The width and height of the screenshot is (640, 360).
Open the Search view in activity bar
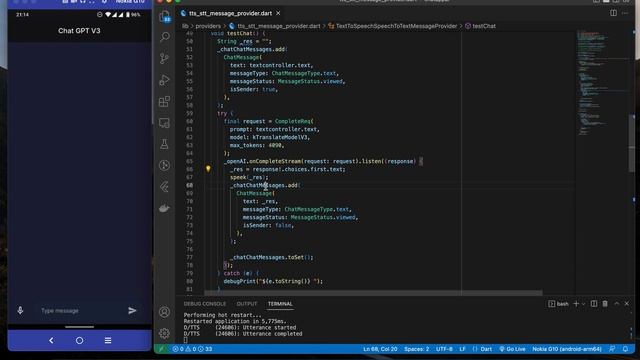click(164, 37)
